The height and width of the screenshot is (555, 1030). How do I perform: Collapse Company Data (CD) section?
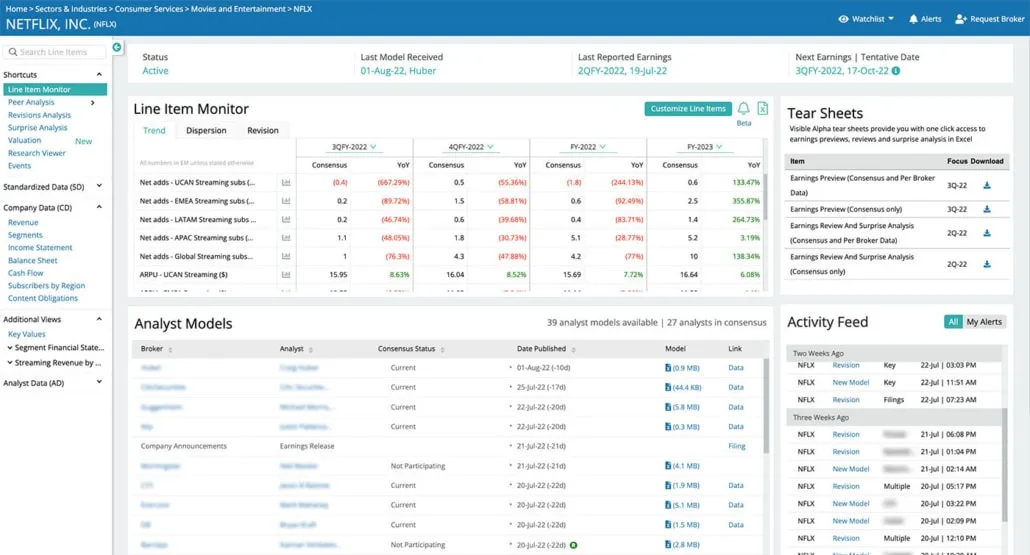99,208
